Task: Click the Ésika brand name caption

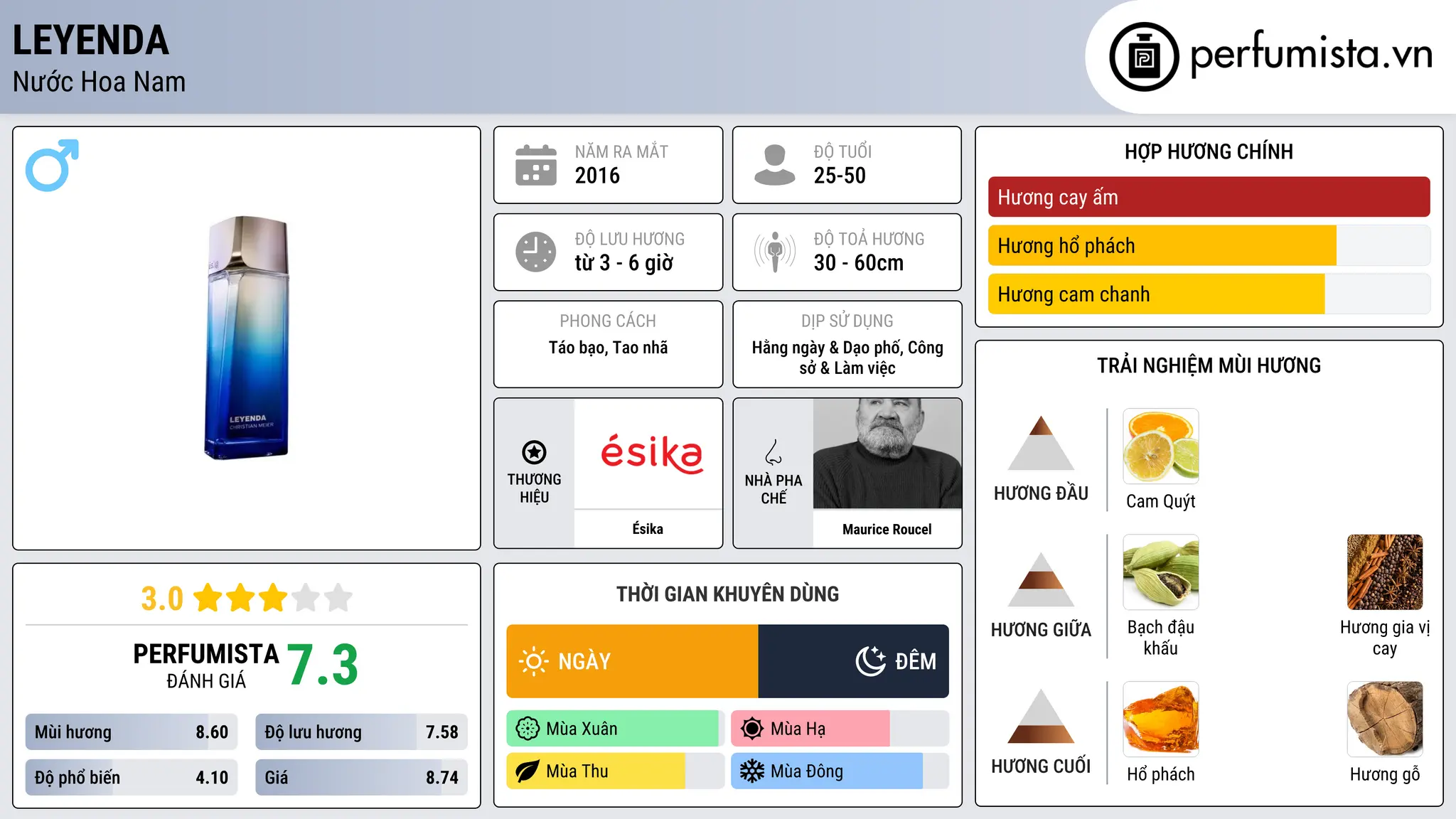Action: [x=648, y=529]
